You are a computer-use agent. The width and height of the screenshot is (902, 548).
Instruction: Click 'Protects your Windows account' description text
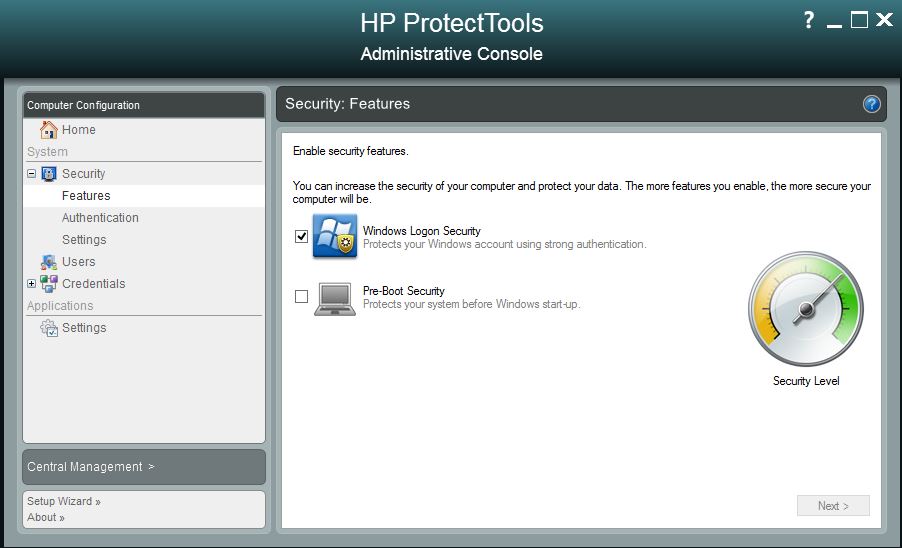coord(504,244)
